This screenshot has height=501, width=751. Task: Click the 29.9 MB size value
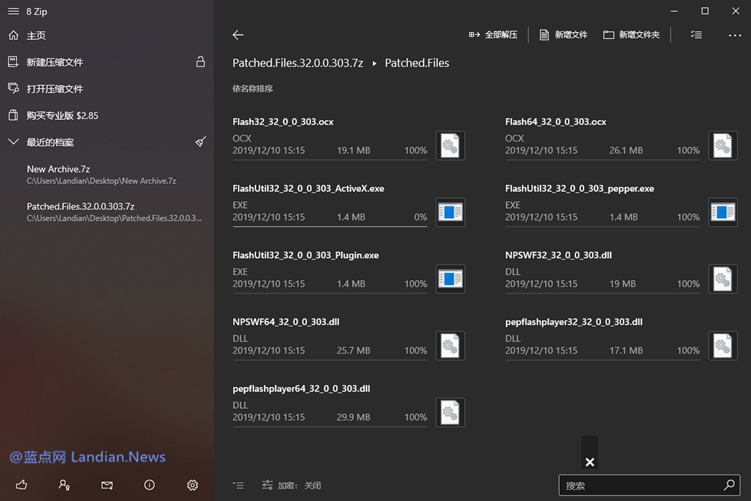click(353, 417)
